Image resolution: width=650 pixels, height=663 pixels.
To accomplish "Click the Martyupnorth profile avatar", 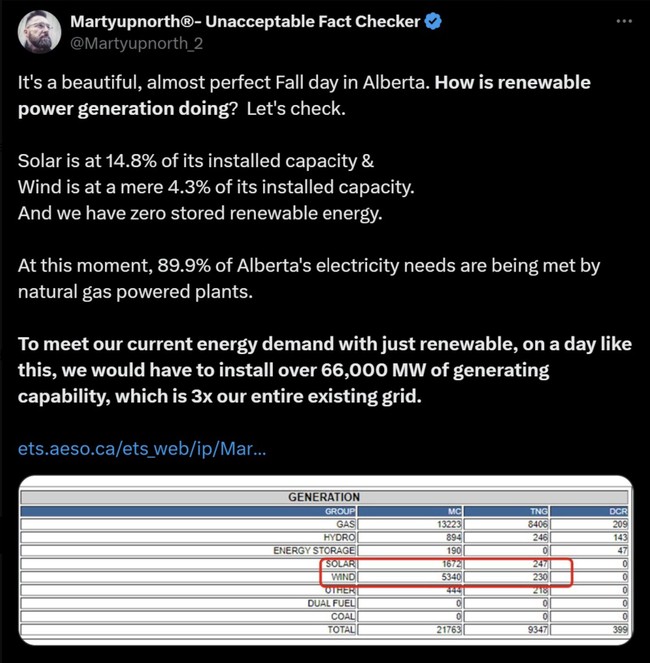I will [41, 33].
